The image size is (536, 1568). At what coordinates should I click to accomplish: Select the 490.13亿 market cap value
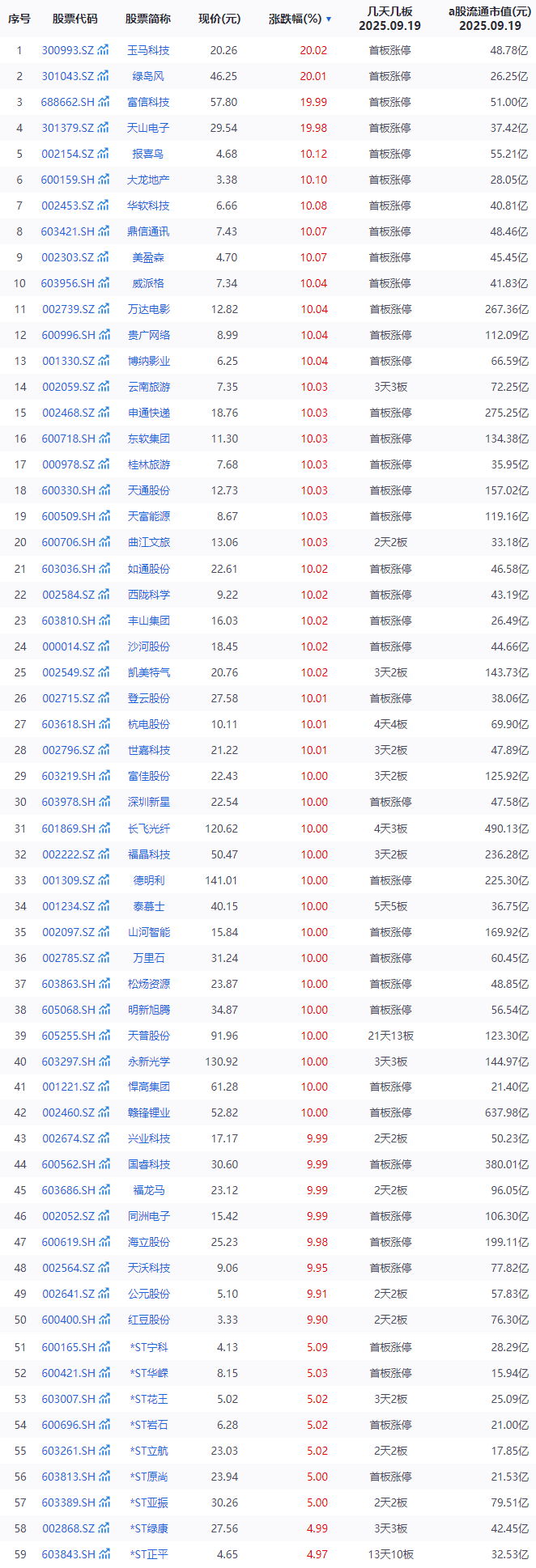click(x=508, y=828)
